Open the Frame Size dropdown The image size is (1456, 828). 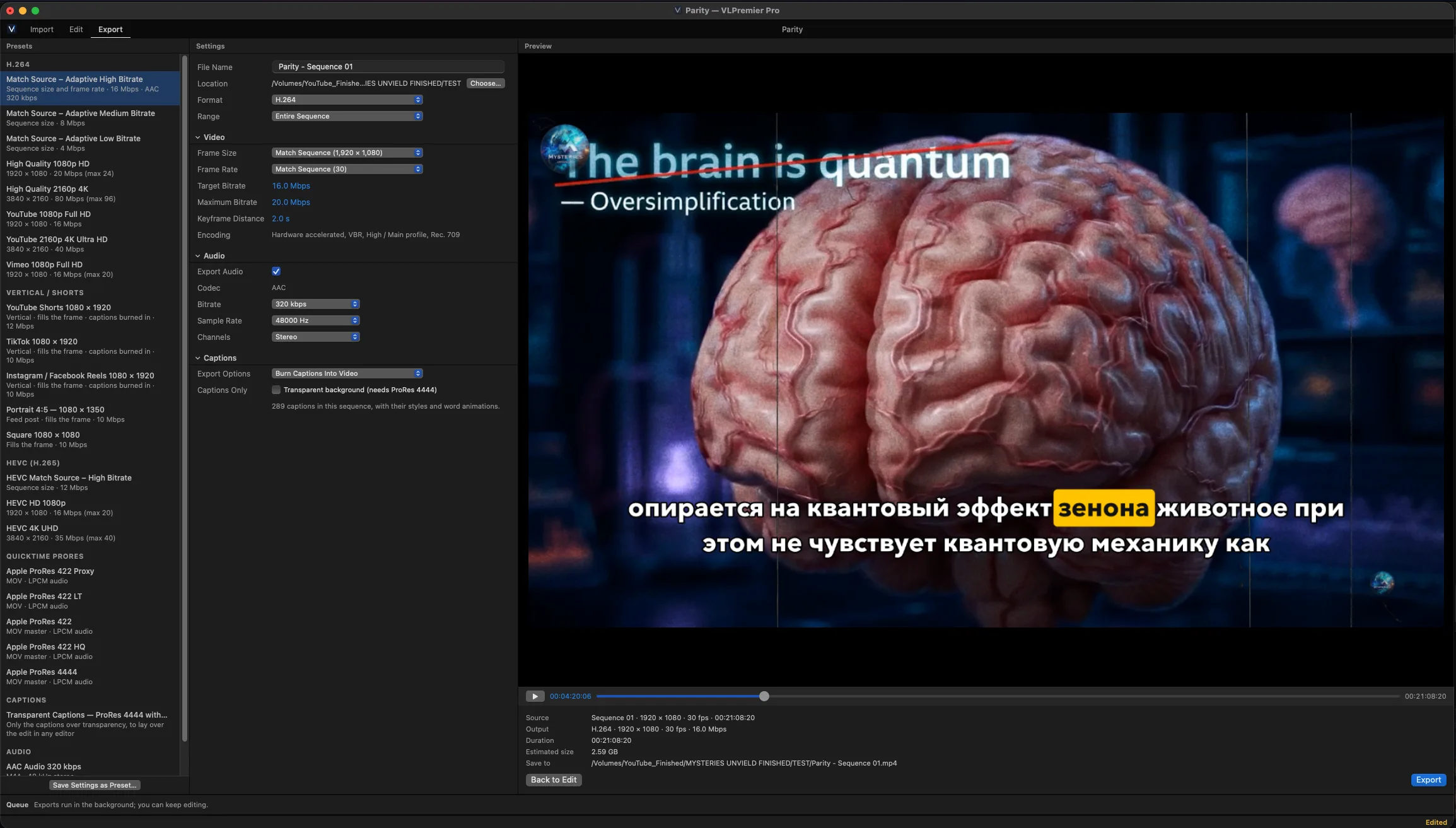coord(347,153)
